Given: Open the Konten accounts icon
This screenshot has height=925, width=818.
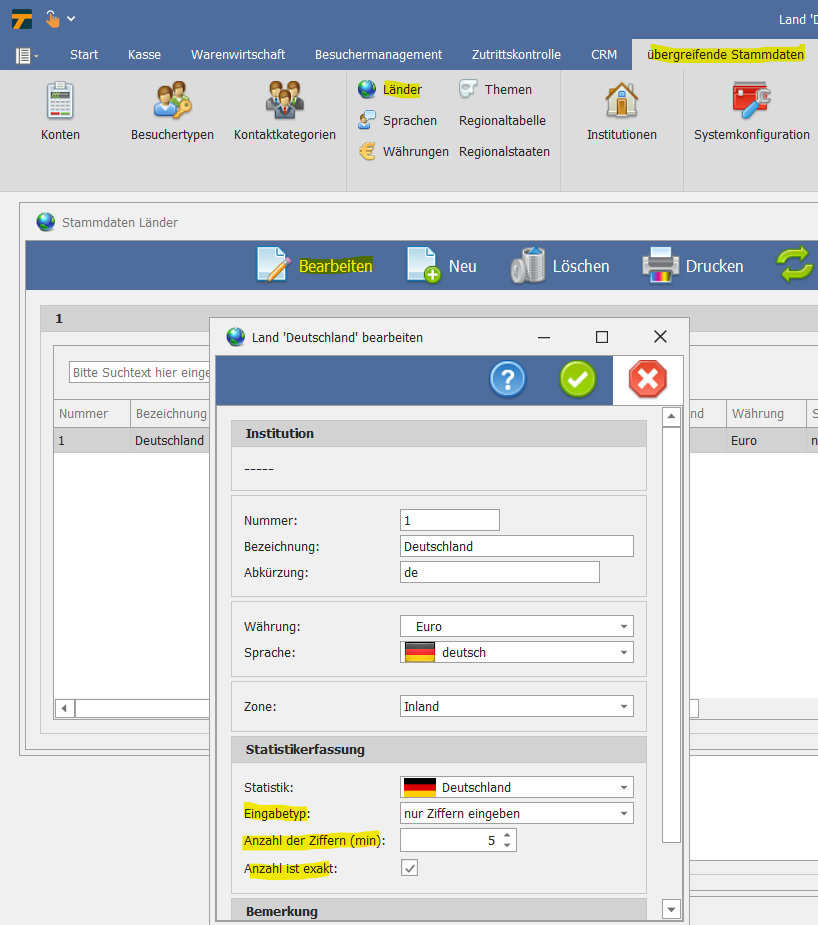Looking at the screenshot, I should pos(60,102).
